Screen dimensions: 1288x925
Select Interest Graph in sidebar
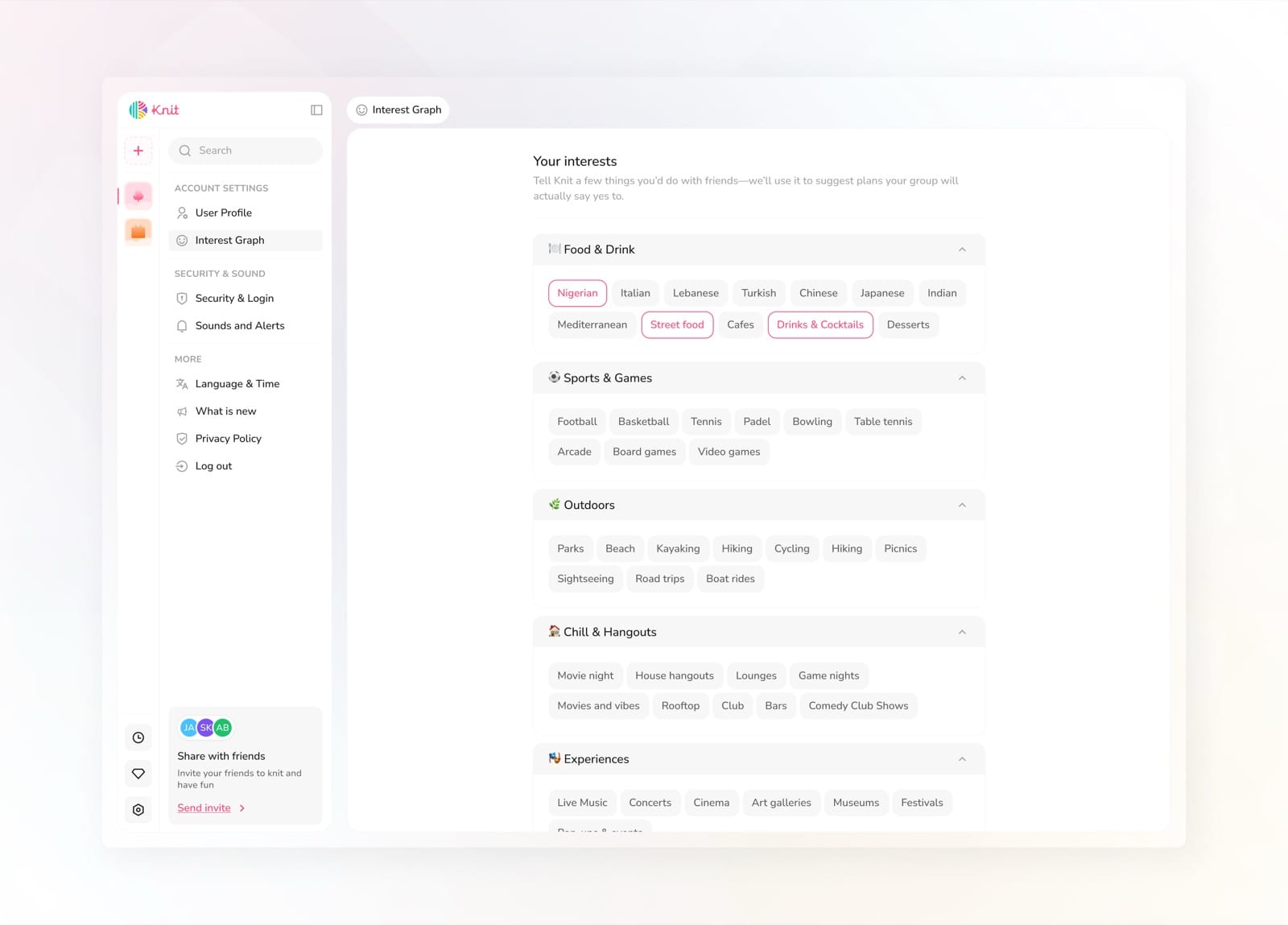click(x=246, y=240)
